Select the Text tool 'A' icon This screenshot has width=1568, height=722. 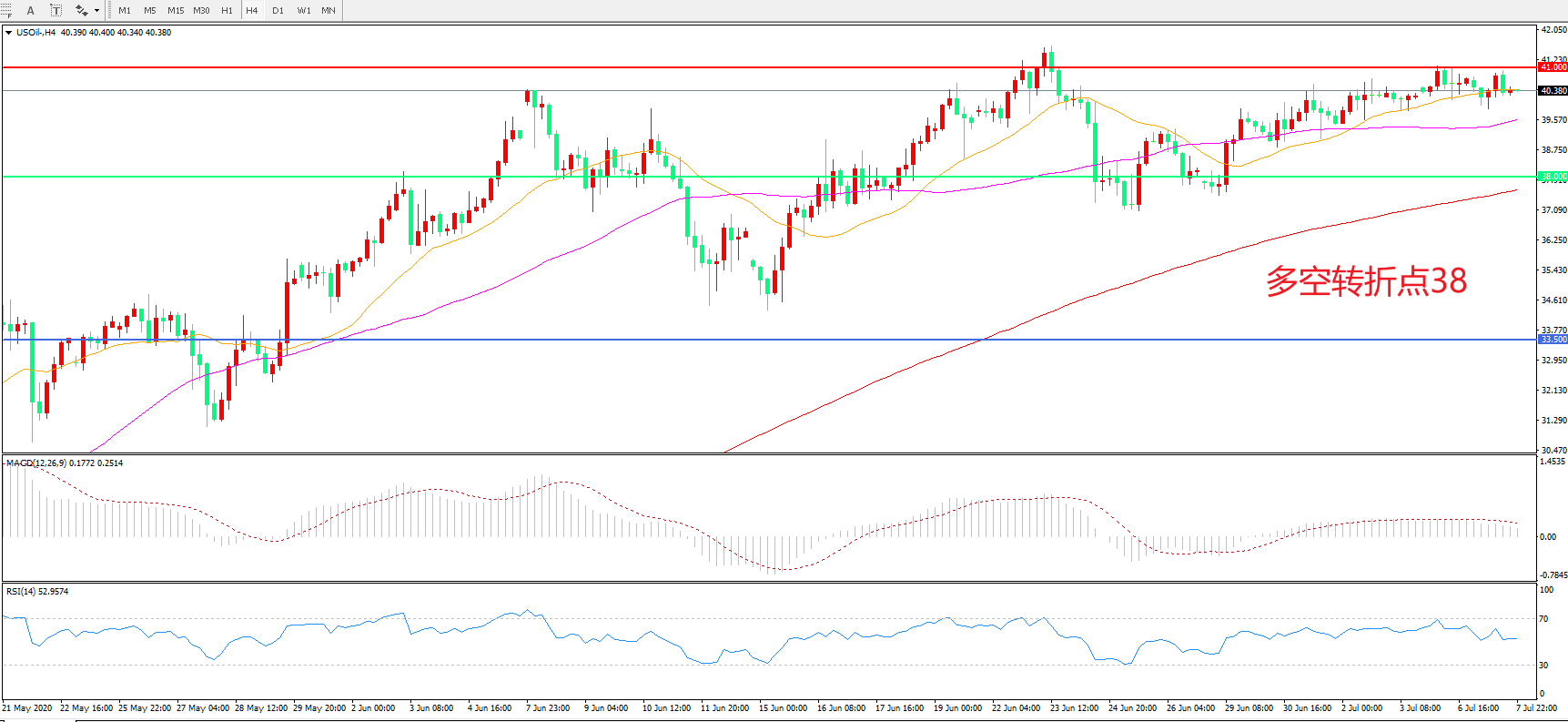click(x=30, y=11)
